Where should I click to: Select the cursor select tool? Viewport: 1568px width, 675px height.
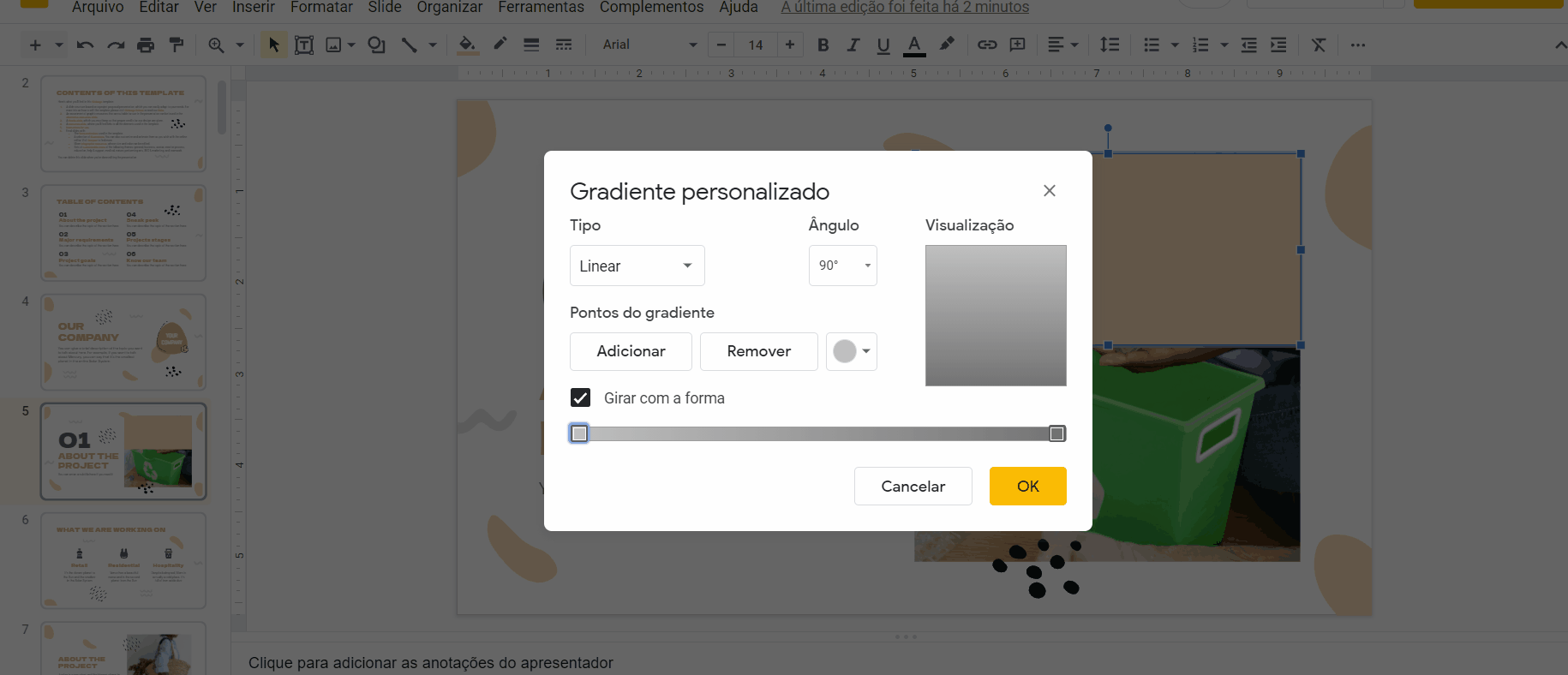(273, 45)
